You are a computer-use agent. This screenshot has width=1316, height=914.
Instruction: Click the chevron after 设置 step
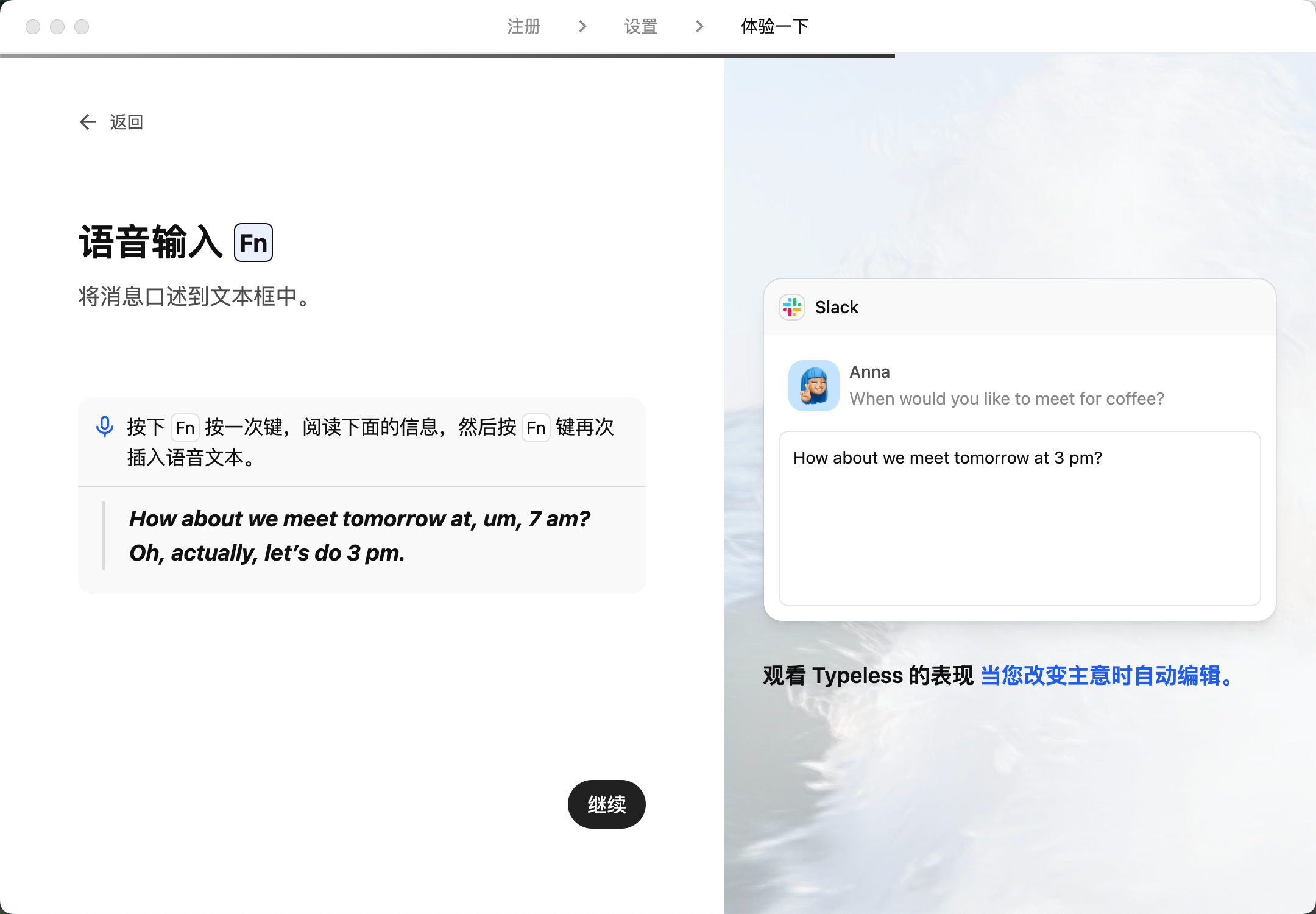pos(699,26)
